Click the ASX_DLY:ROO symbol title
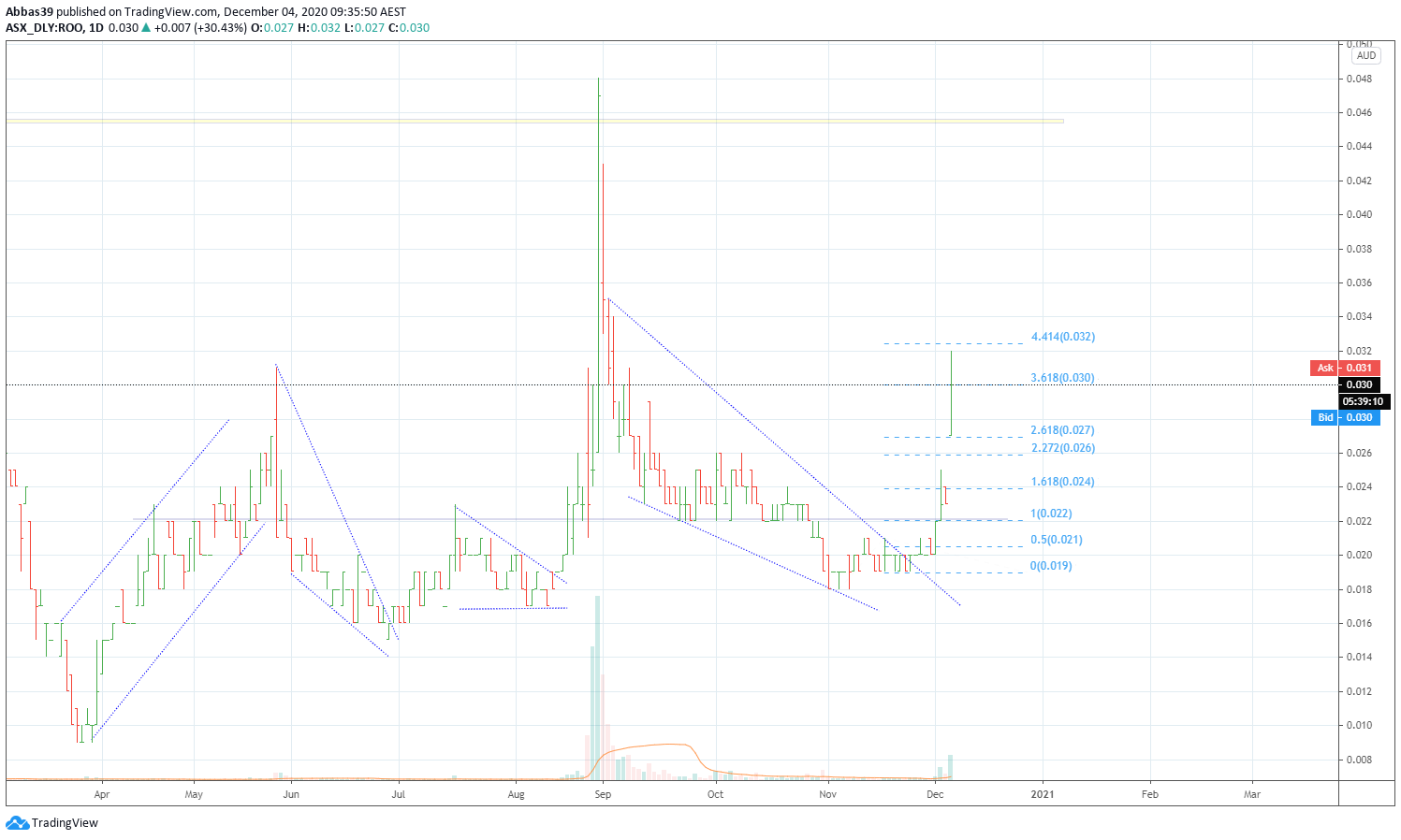The width and height of the screenshot is (1401, 840). pyautogui.click(x=43, y=28)
